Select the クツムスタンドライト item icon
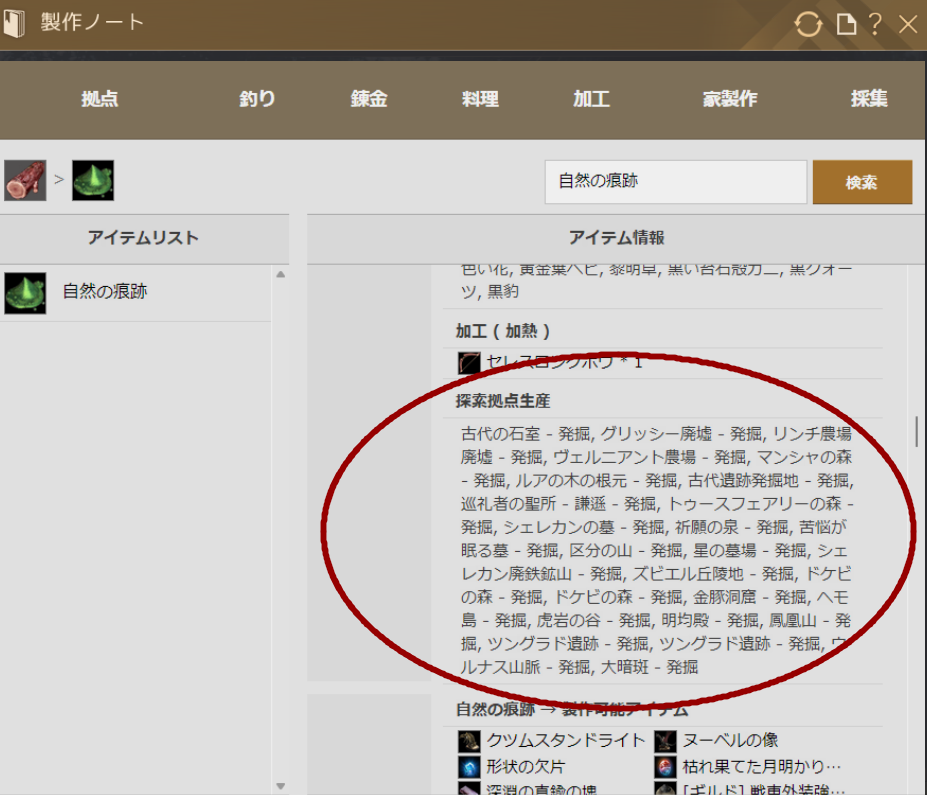Viewport: 927px width, 795px height. pos(469,741)
